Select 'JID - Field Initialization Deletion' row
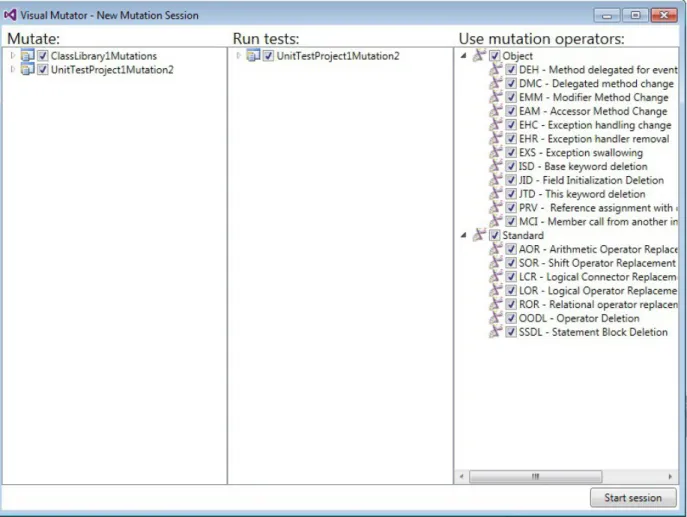The height and width of the screenshot is (517, 687). pyautogui.click(x=591, y=180)
